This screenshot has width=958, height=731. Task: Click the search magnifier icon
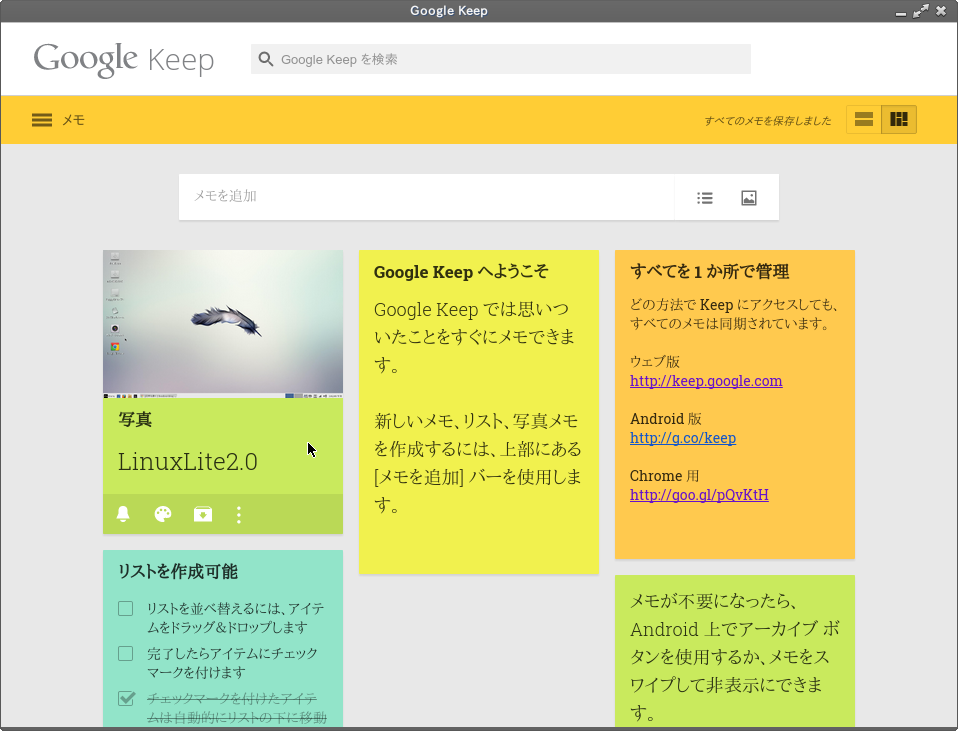click(x=266, y=59)
